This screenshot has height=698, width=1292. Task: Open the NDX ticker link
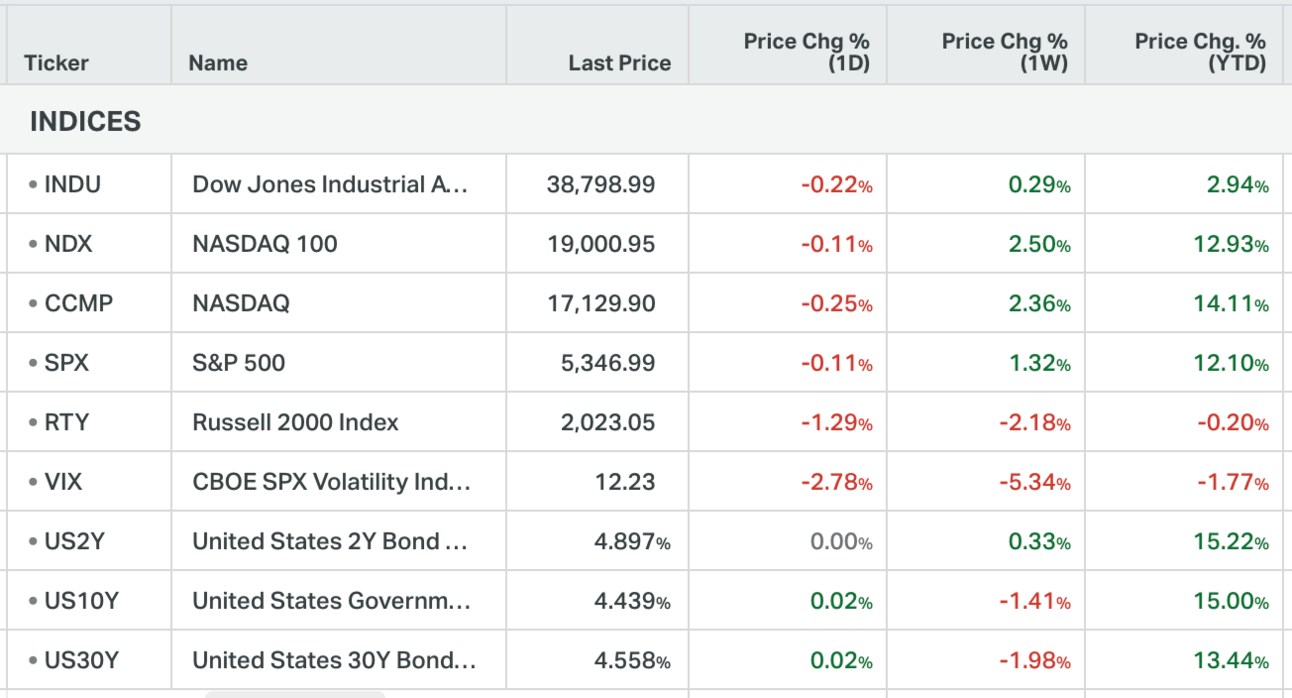tap(68, 244)
